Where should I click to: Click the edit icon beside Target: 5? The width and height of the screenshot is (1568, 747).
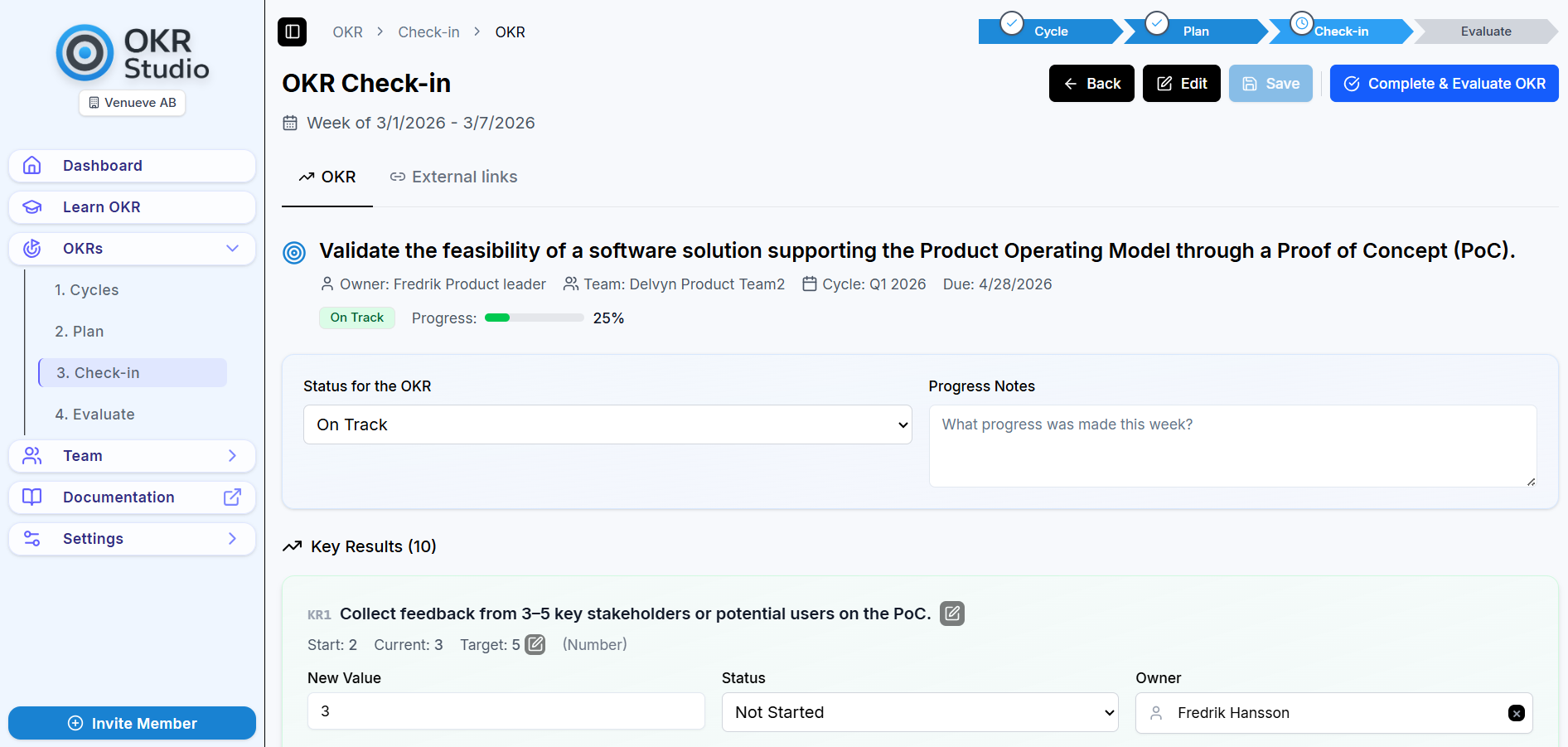535,644
